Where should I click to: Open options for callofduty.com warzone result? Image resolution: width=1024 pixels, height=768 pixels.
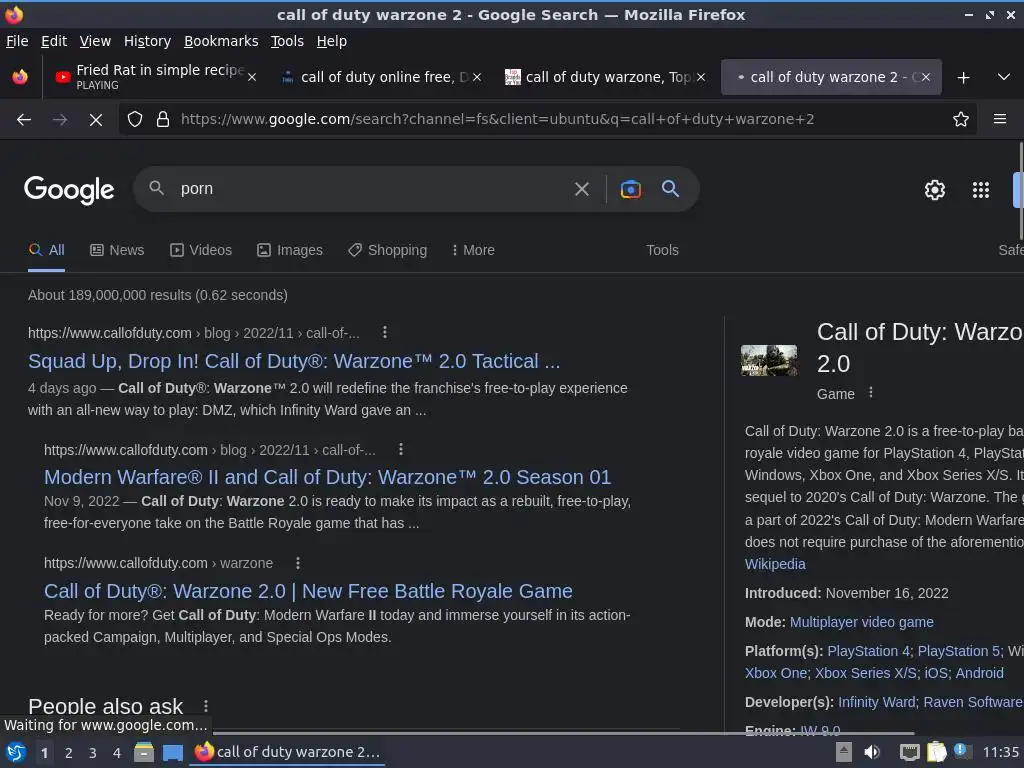point(298,563)
